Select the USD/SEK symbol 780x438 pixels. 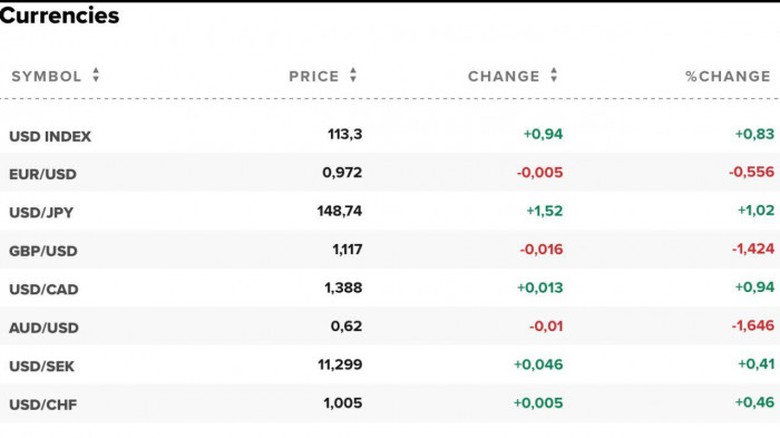pos(42,366)
